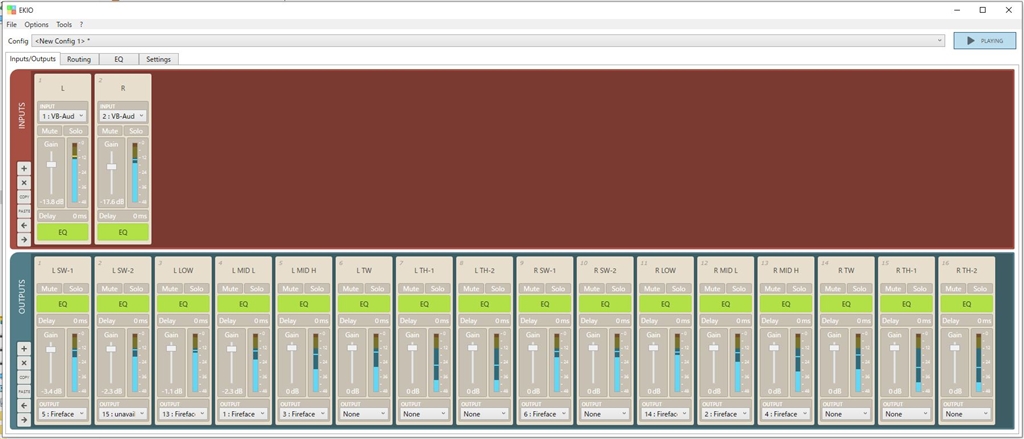
Task: Open the File menu
Action: click(x=12, y=24)
